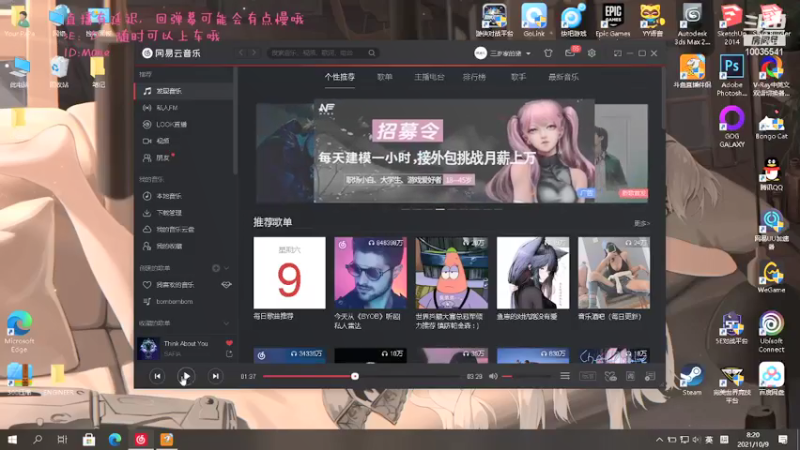The image size is (800, 450).
Task: Skip to the next track
Action: (x=215, y=377)
